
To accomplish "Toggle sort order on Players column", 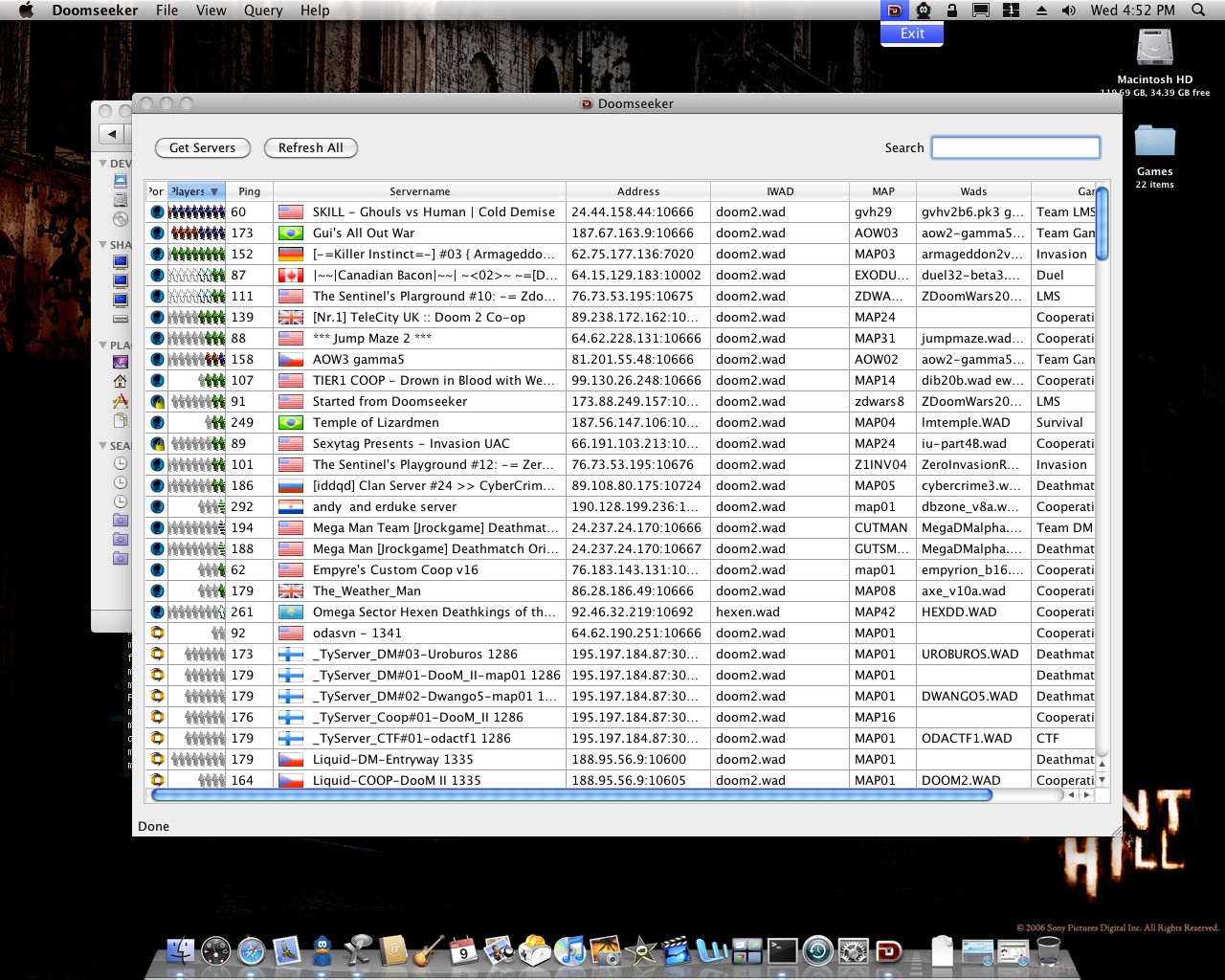I will point(195,191).
